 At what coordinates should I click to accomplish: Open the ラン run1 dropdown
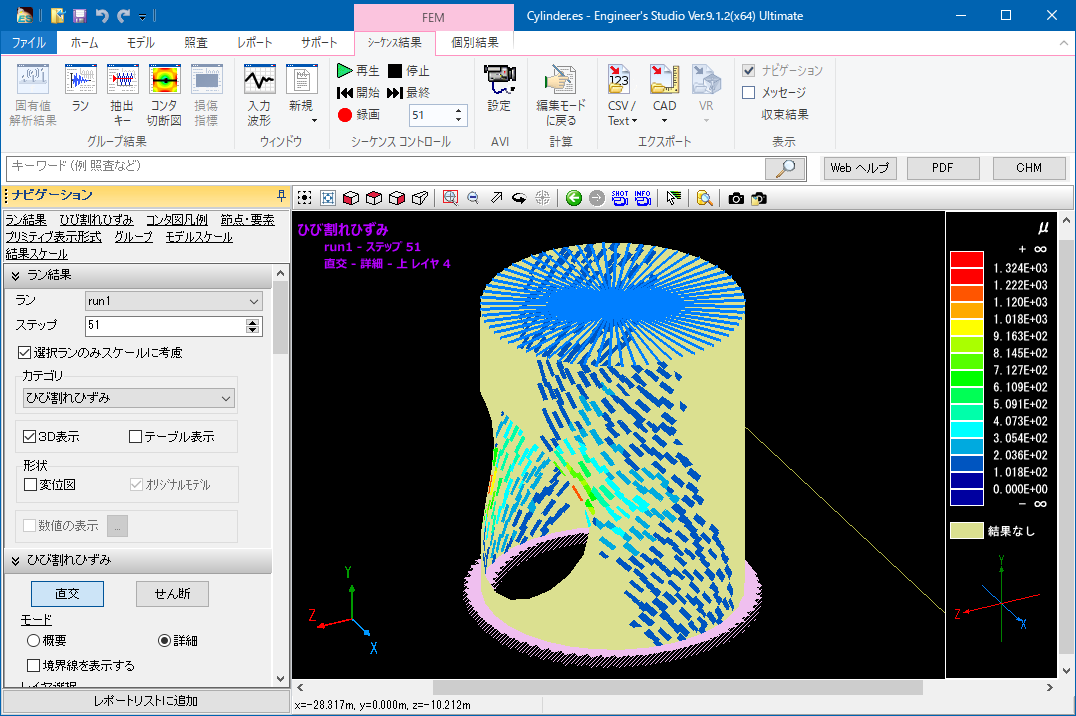coord(173,300)
